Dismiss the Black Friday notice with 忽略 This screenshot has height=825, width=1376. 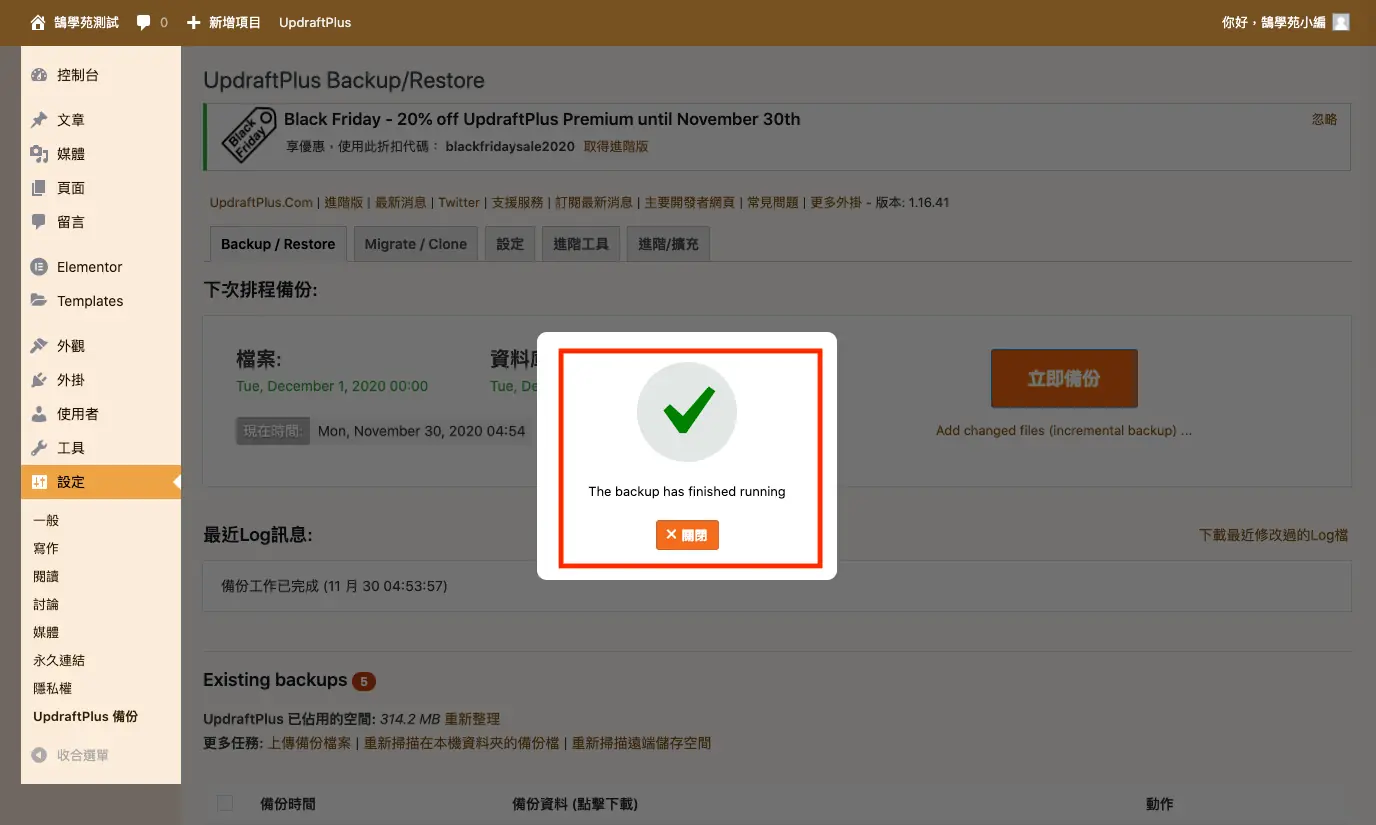[x=1324, y=119]
